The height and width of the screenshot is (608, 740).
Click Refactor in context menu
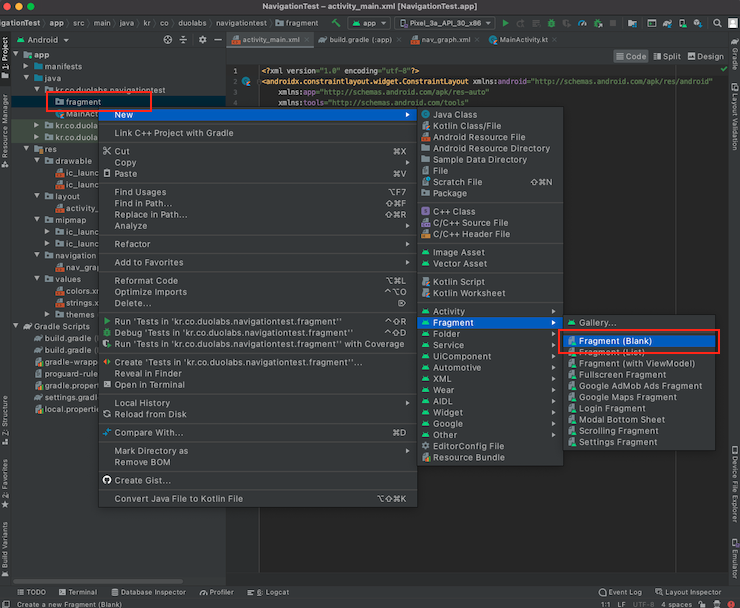click(258, 244)
